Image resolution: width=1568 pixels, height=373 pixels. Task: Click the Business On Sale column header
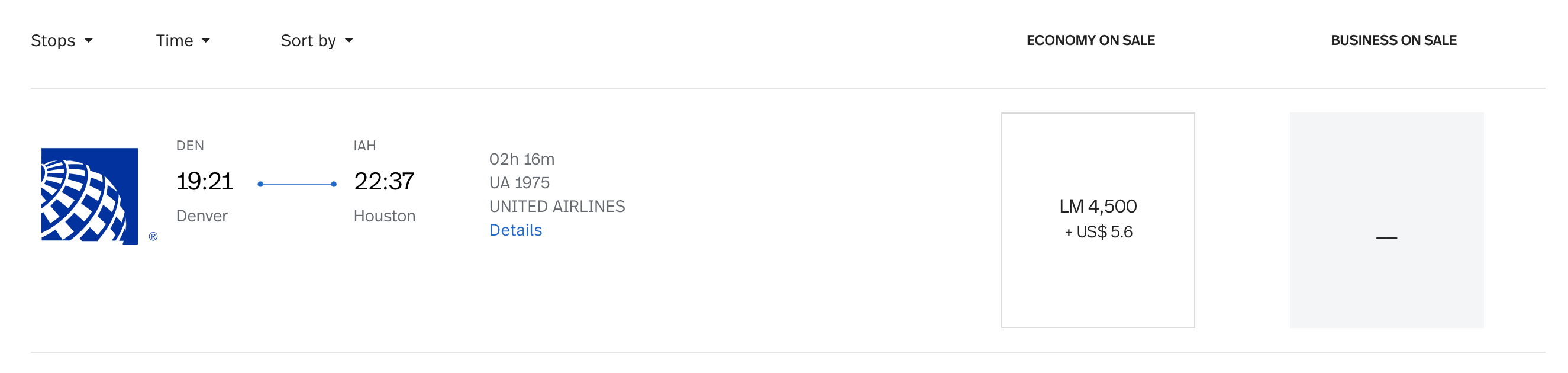(1393, 41)
